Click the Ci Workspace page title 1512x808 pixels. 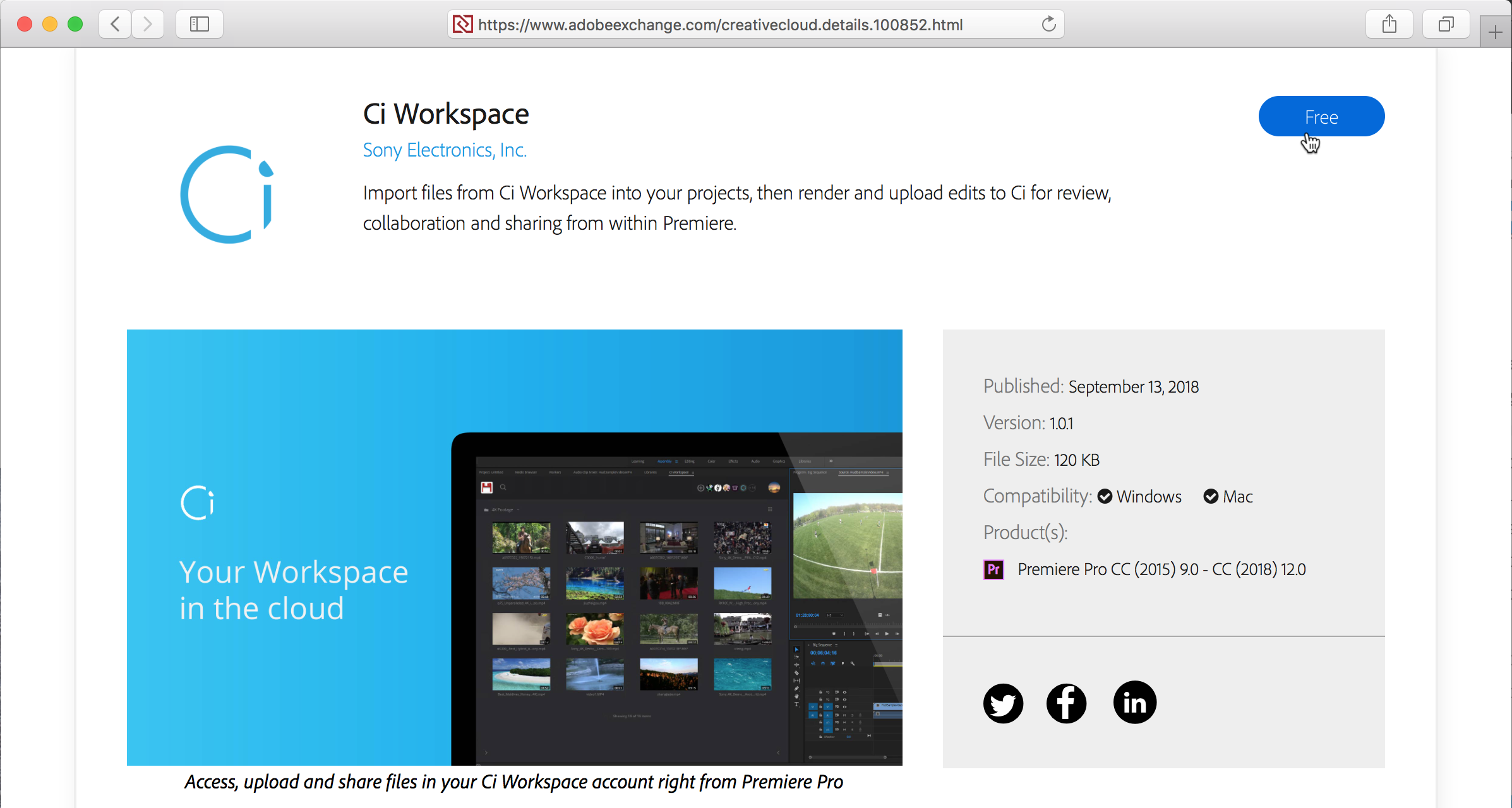[x=446, y=114]
